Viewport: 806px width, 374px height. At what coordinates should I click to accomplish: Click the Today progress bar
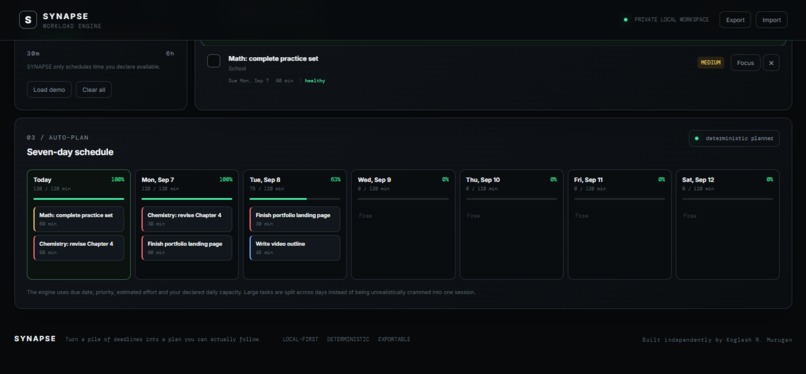79,199
